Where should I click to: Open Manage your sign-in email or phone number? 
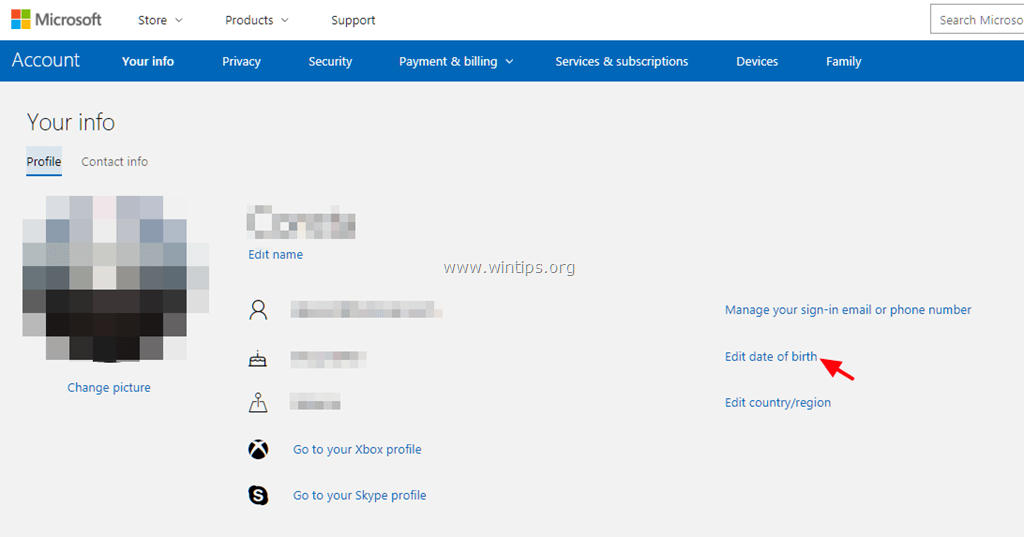coord(848,310)
